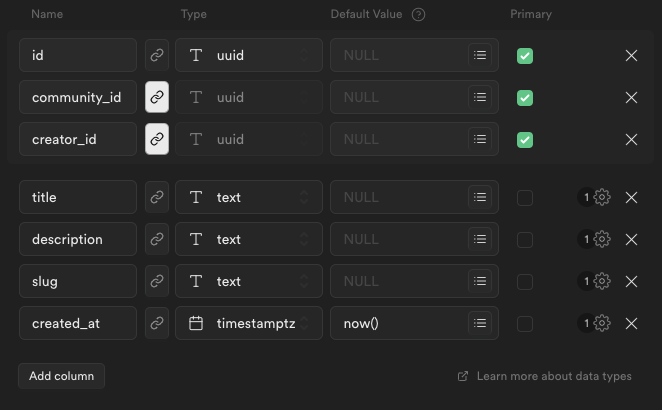Screen dimensions: 662x410
Task: Remove the slug column with its X icon
Action: click(631, 281)
